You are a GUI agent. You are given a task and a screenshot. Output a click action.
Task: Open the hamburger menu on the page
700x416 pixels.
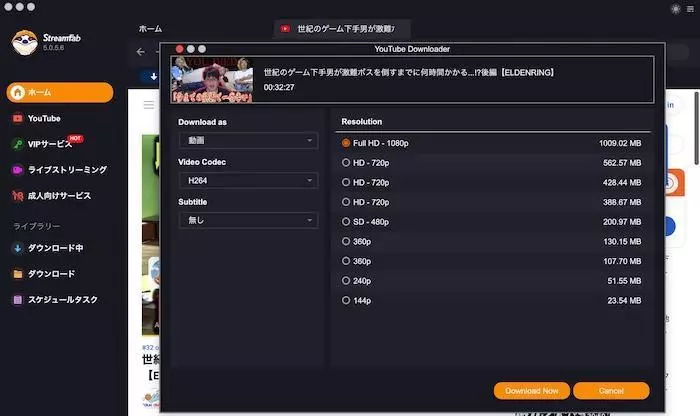point(149,105)
